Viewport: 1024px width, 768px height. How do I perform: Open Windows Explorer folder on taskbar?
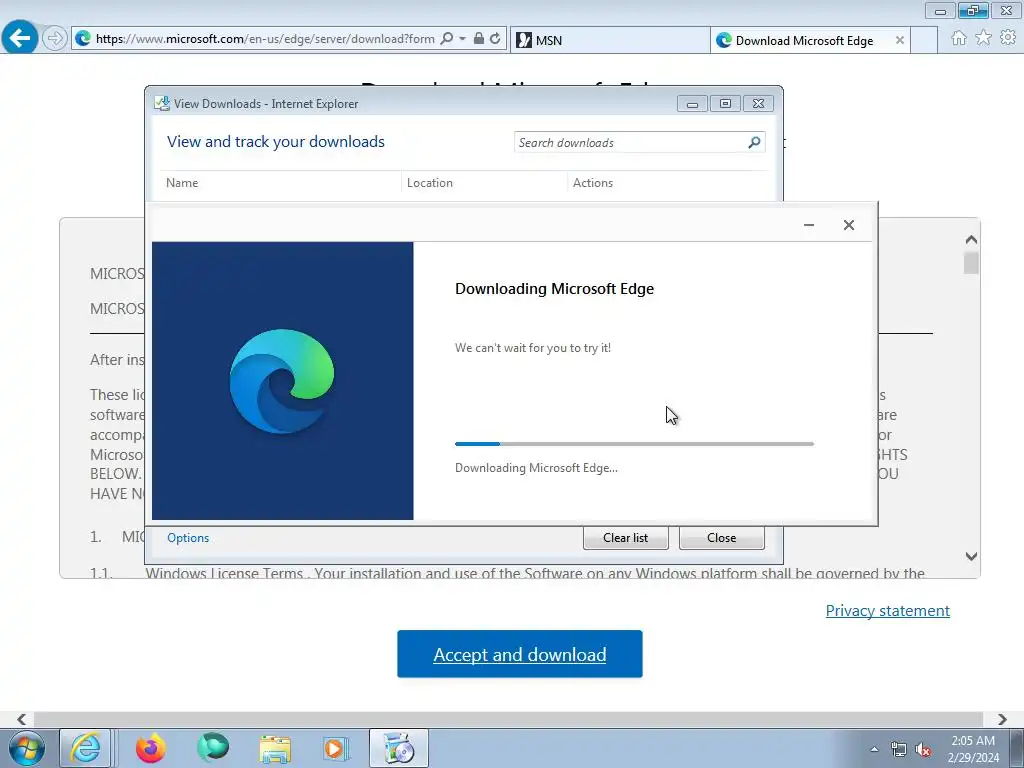pyautogui.click(x=275, y=748)
